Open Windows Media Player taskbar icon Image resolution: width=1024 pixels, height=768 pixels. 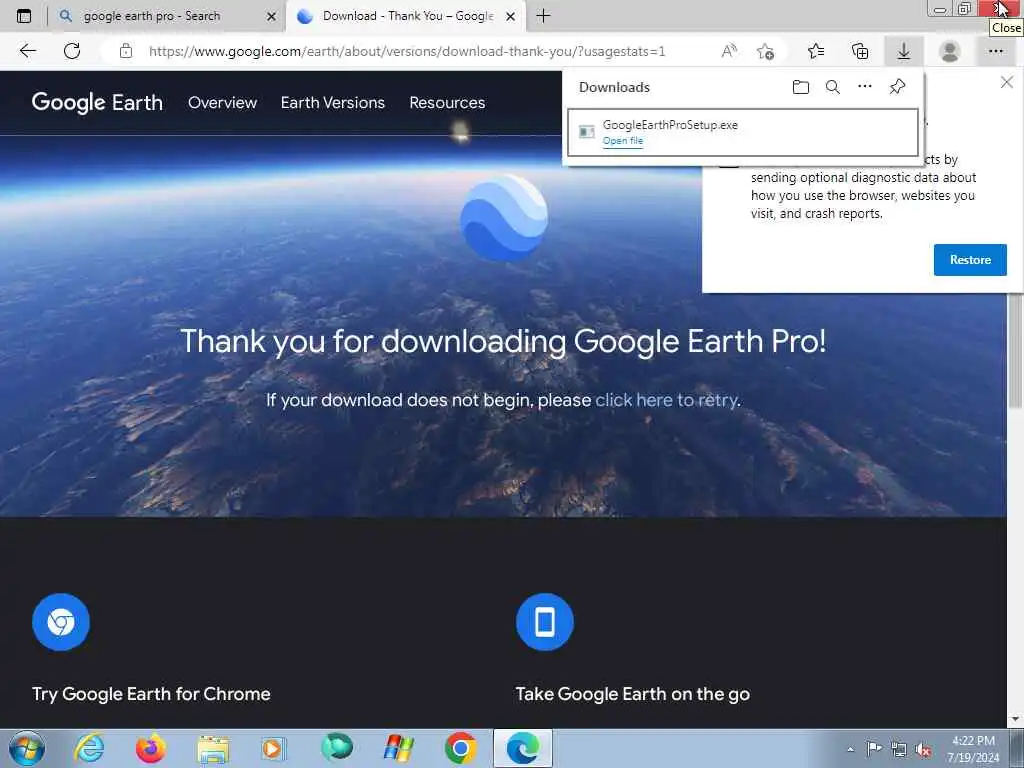(x=273, y=748)
